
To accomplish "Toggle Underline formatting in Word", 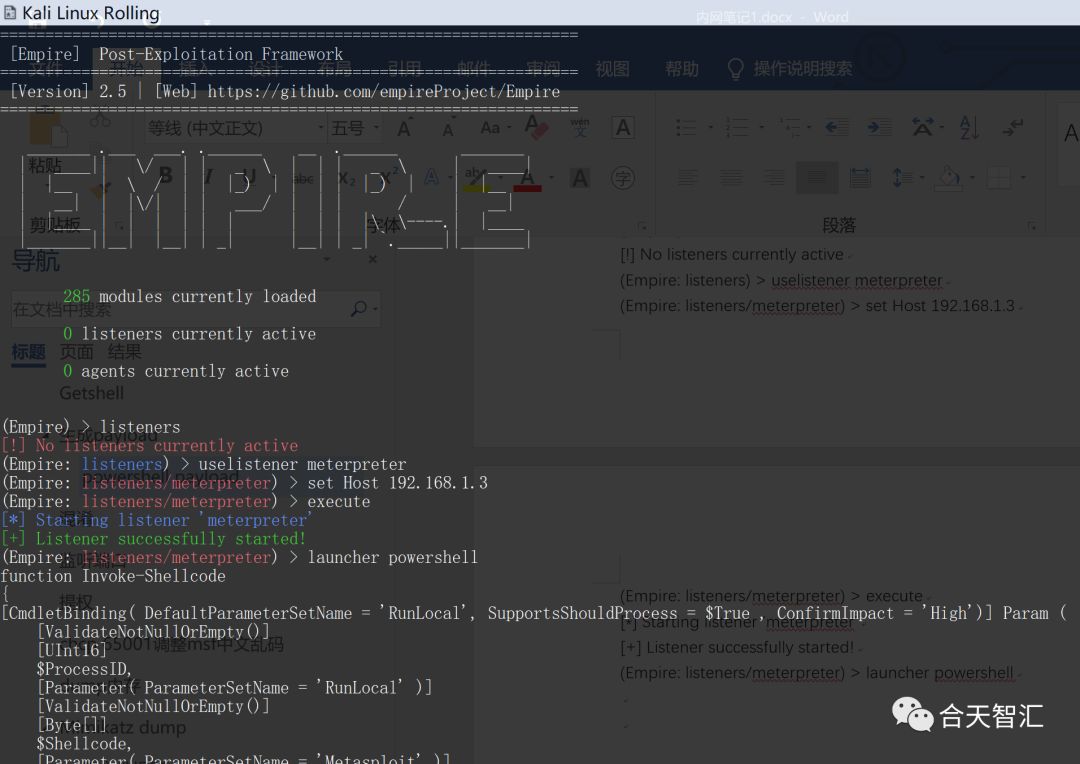I will (249, 178).
